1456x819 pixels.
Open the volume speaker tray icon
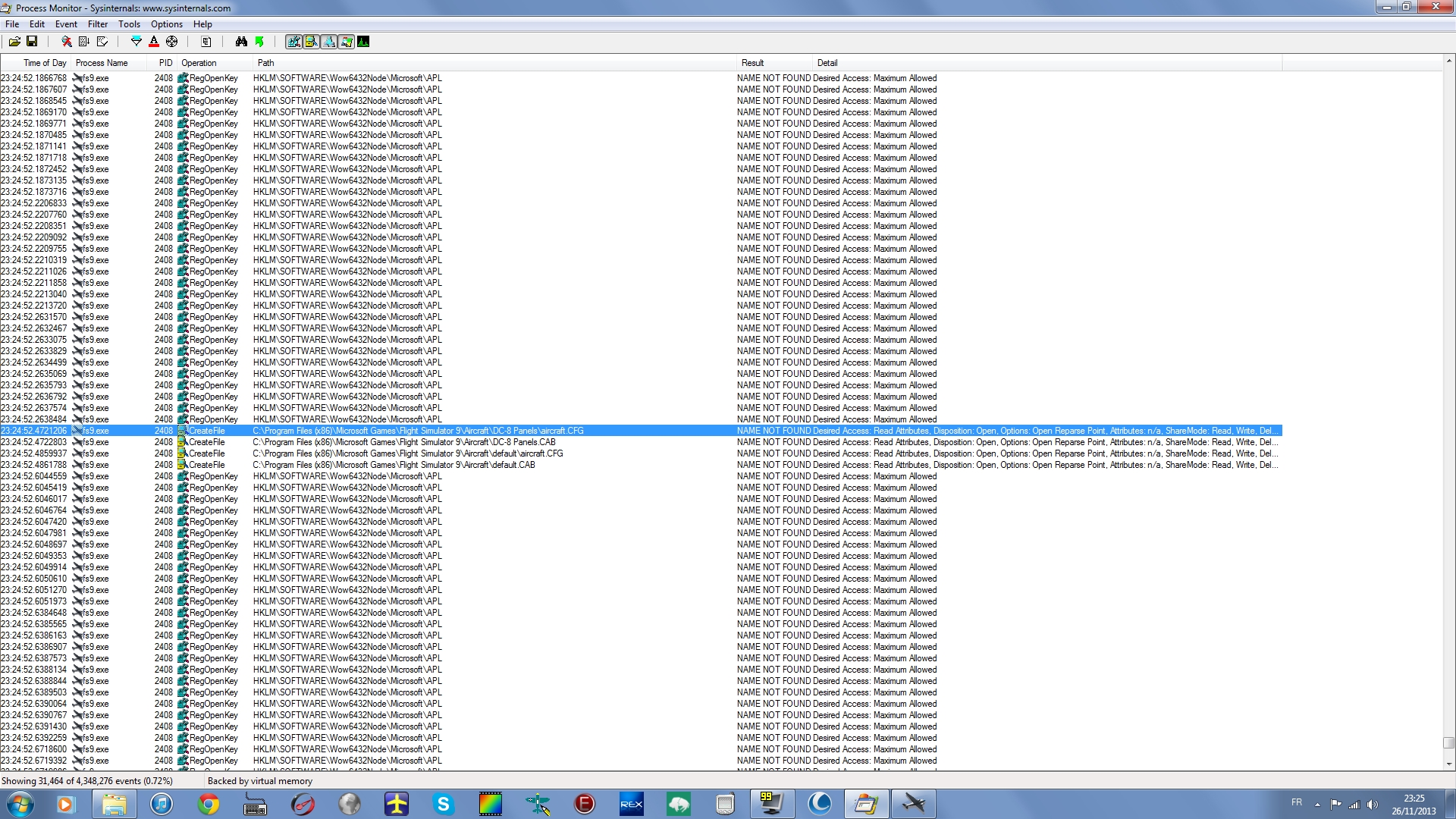(x=1372, y=805)
